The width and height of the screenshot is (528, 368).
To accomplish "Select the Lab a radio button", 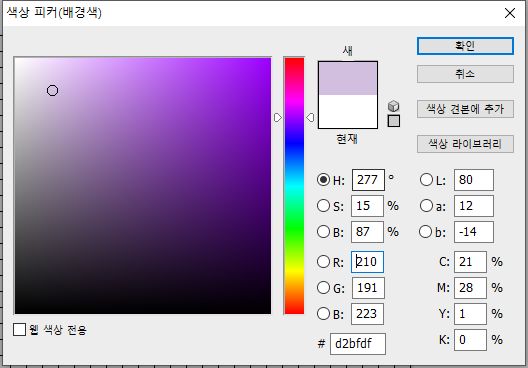I will tap(426, 206).
